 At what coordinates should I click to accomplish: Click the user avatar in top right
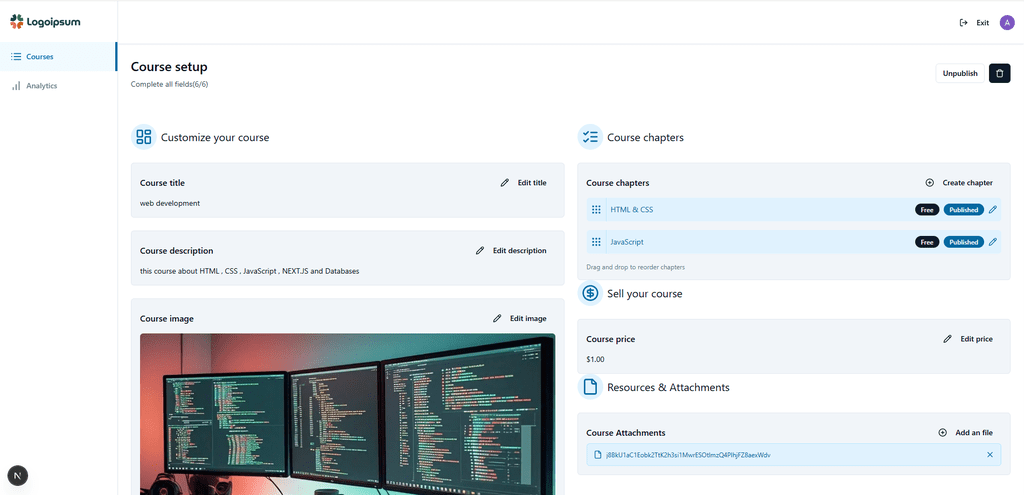[1006, 22]
